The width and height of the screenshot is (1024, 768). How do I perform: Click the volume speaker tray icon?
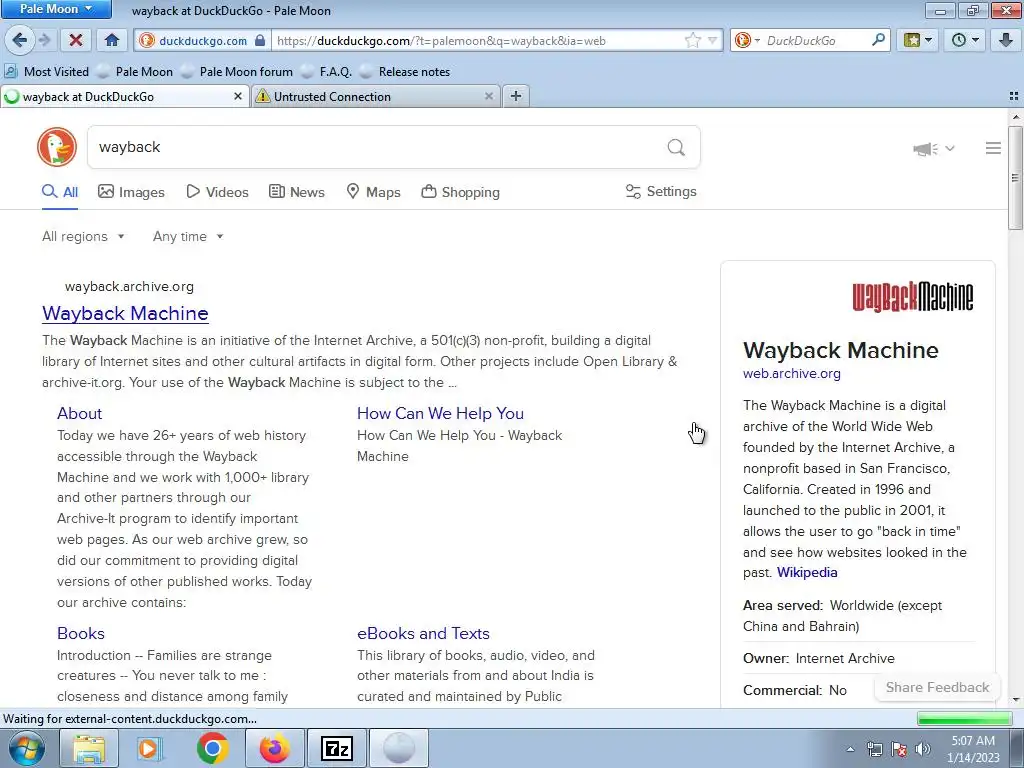click(923, 749)
